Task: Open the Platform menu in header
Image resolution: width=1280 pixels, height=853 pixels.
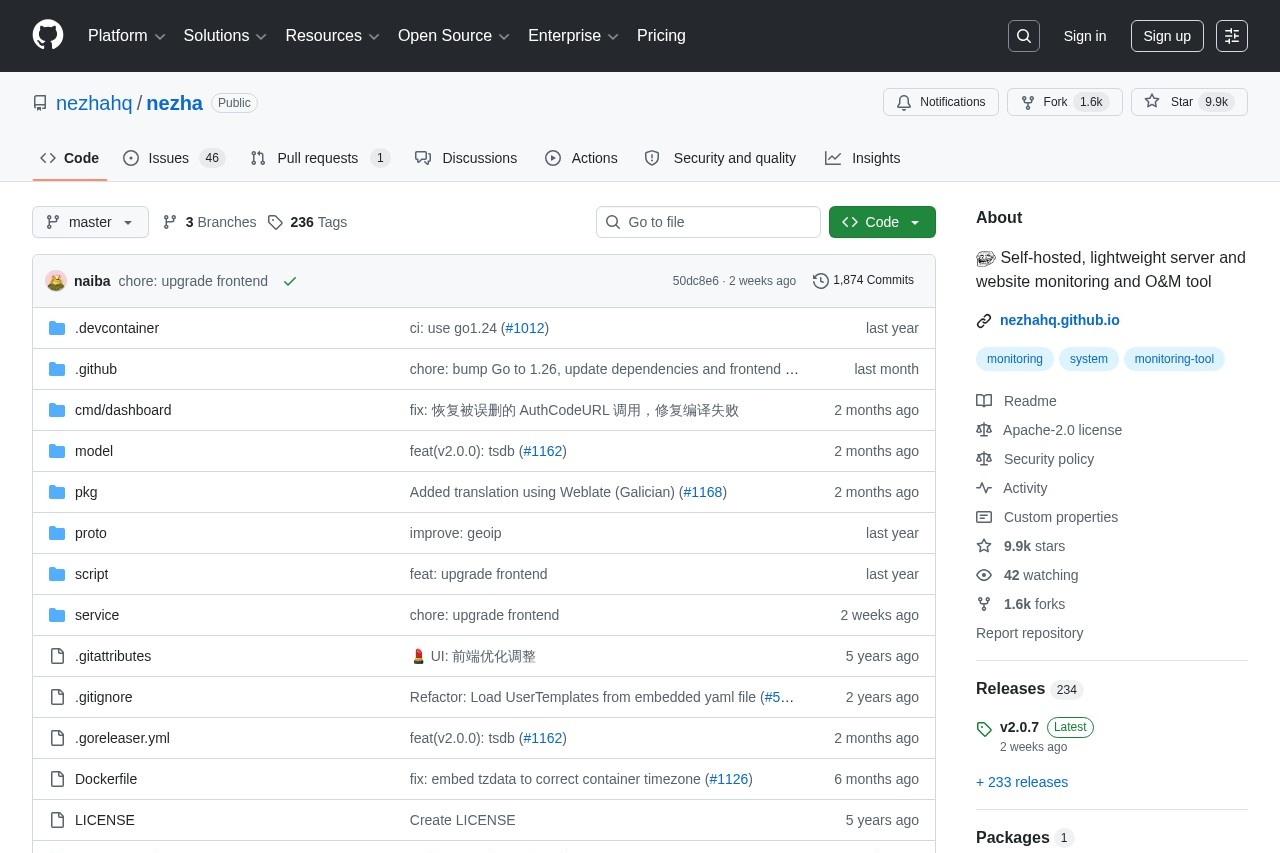Action: pyautogui.click(x=126, y=36)
